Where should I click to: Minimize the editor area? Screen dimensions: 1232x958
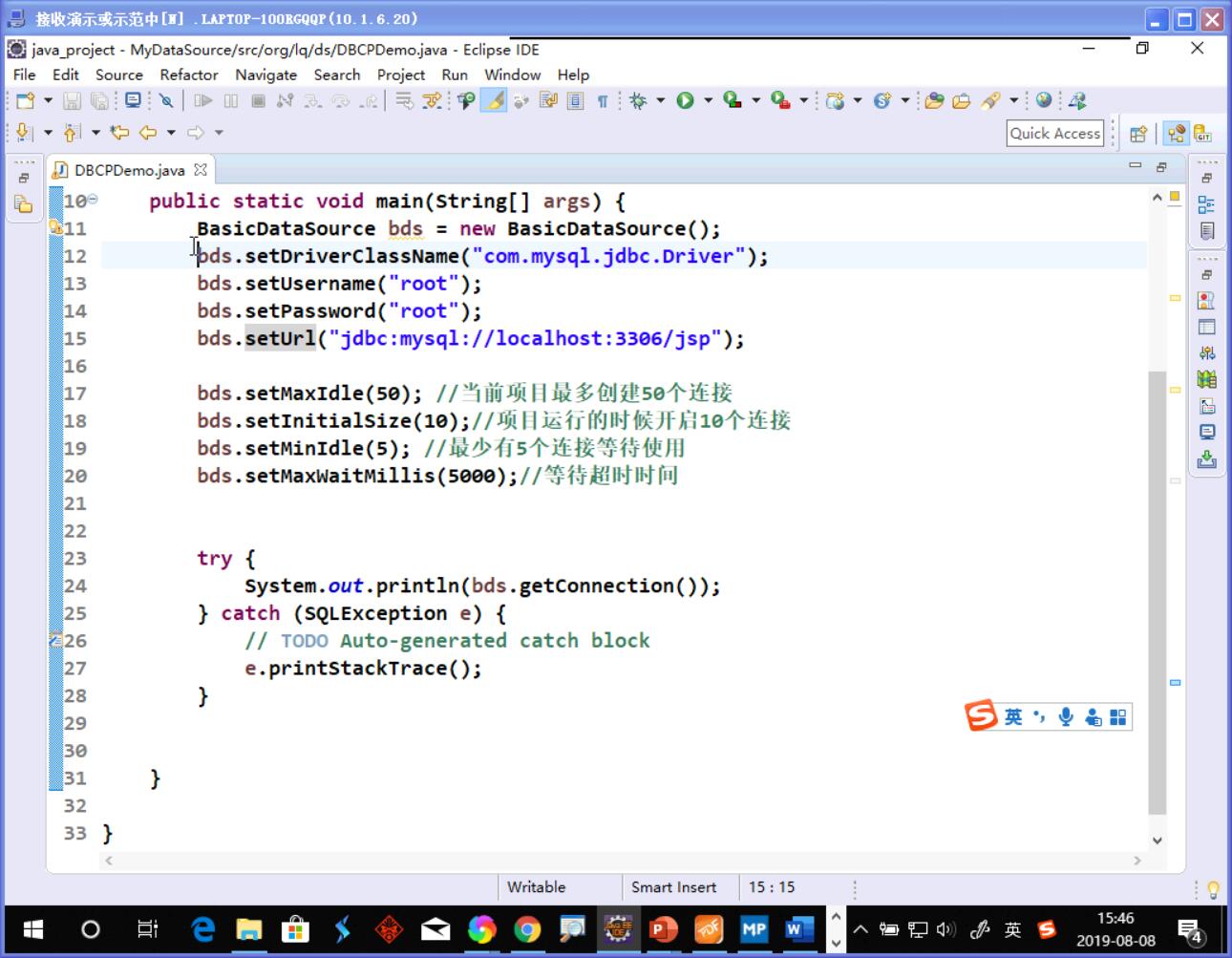[1135, 166]
